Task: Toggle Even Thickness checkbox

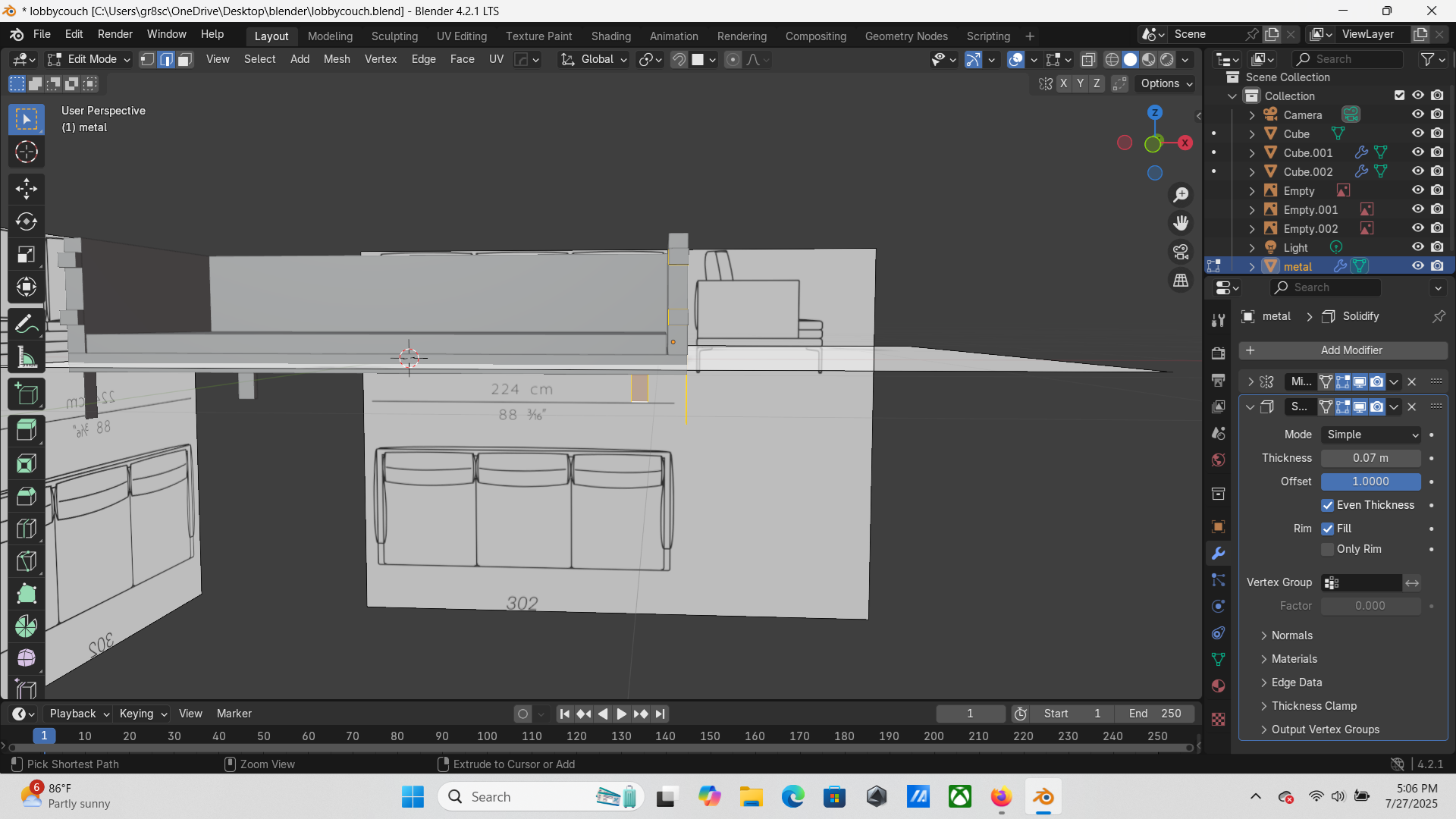Action: tap(1327, 505)
